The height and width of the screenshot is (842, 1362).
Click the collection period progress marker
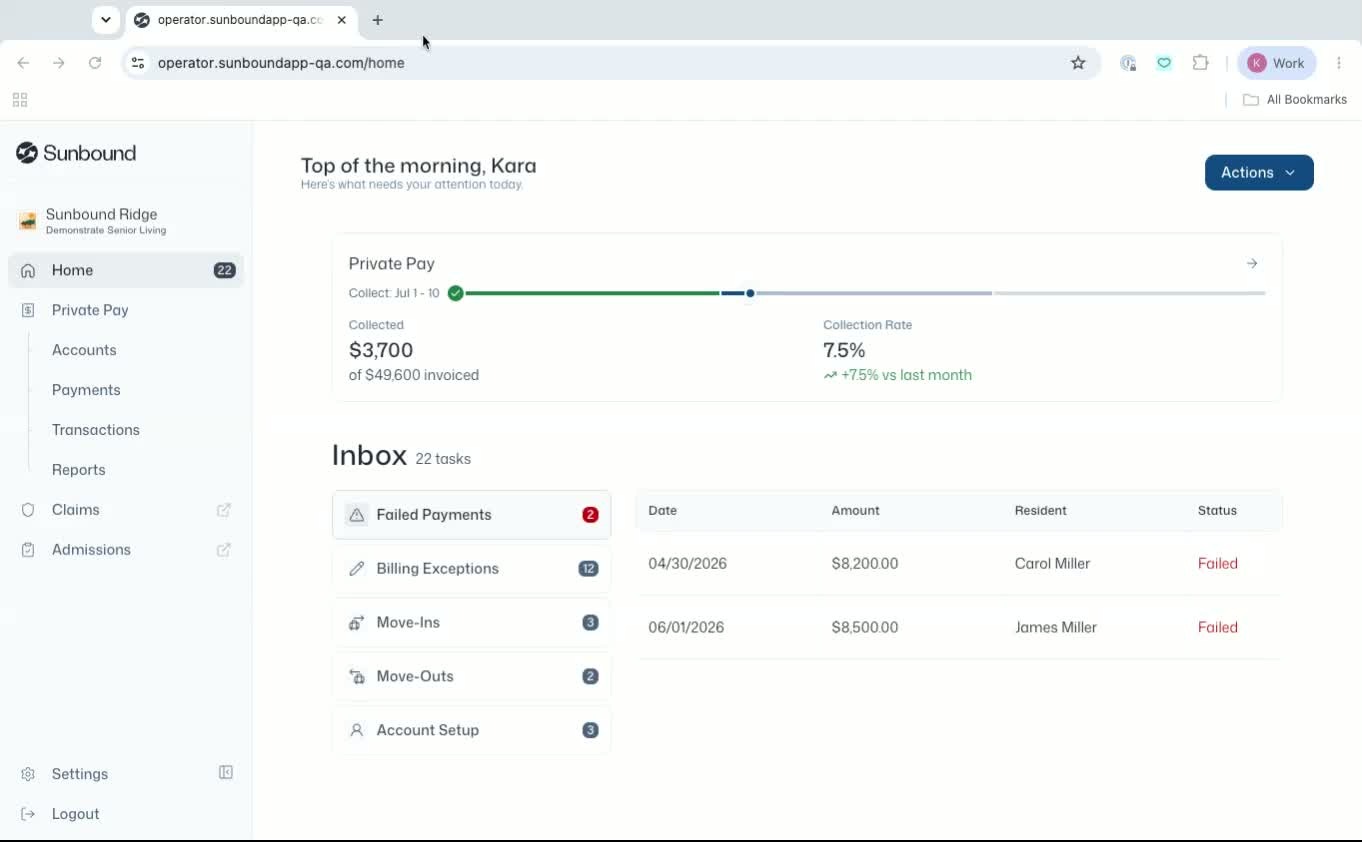click(x=750, y=293)
